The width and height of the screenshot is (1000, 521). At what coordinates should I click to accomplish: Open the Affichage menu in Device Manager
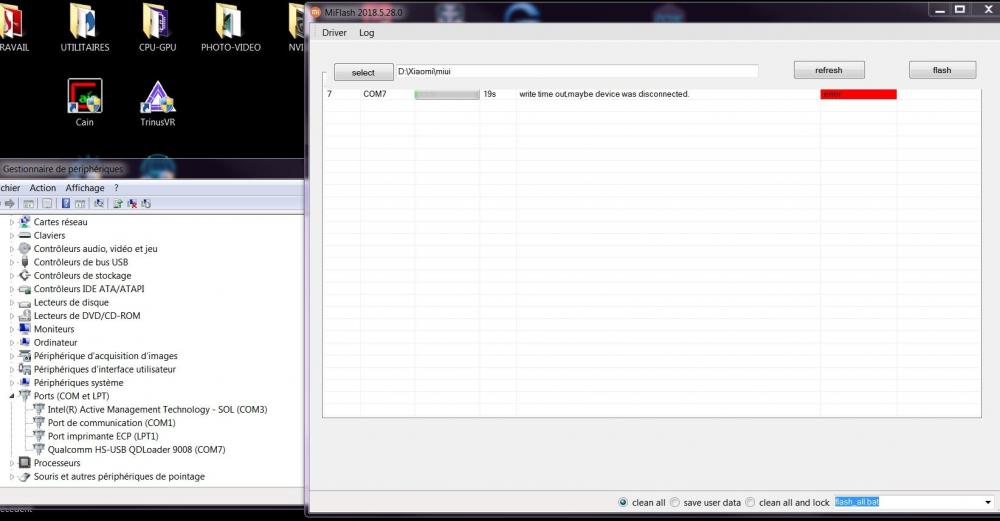coord(85,188)
